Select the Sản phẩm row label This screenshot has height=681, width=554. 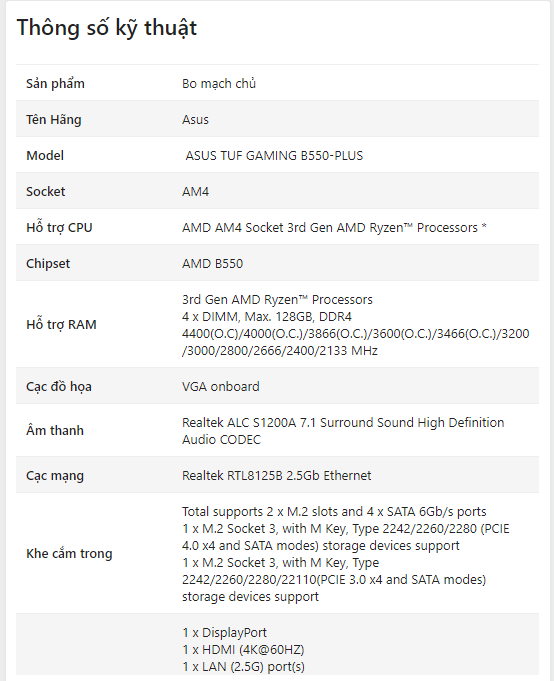55,83
